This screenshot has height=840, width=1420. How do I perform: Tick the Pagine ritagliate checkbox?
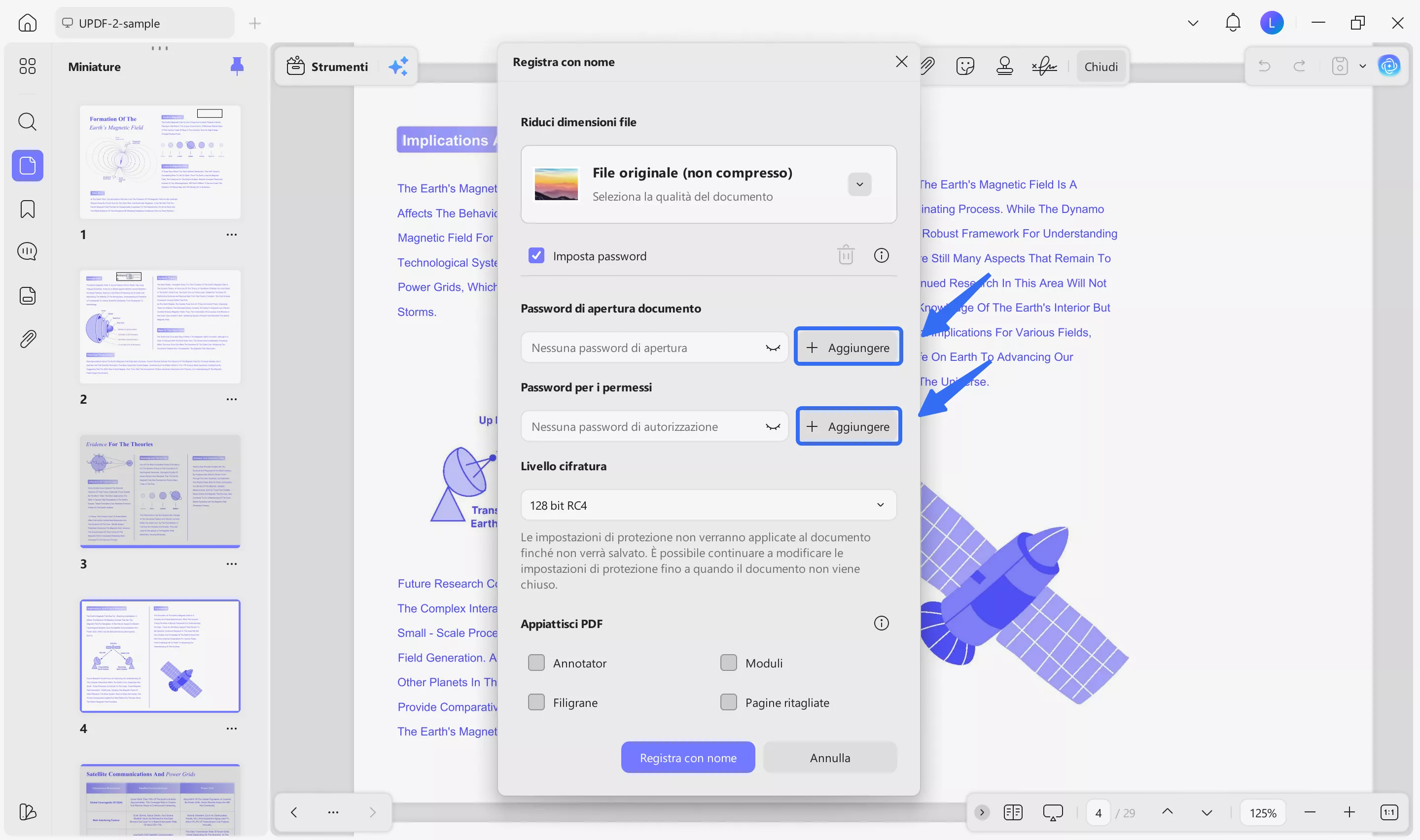tap(728, 702)
